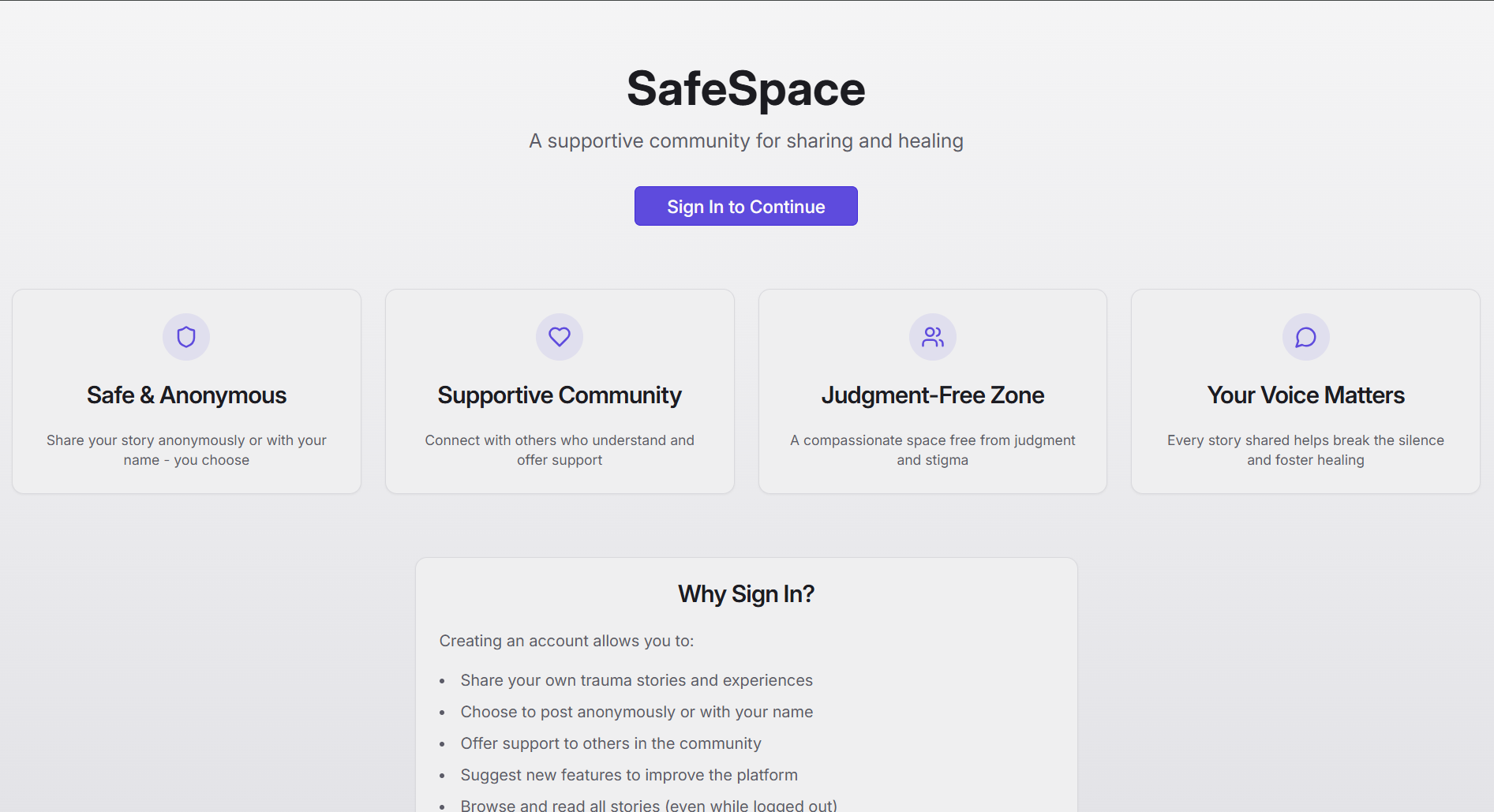
Task: Click the Browse and read all stories bullet
Action: [649, 804]
